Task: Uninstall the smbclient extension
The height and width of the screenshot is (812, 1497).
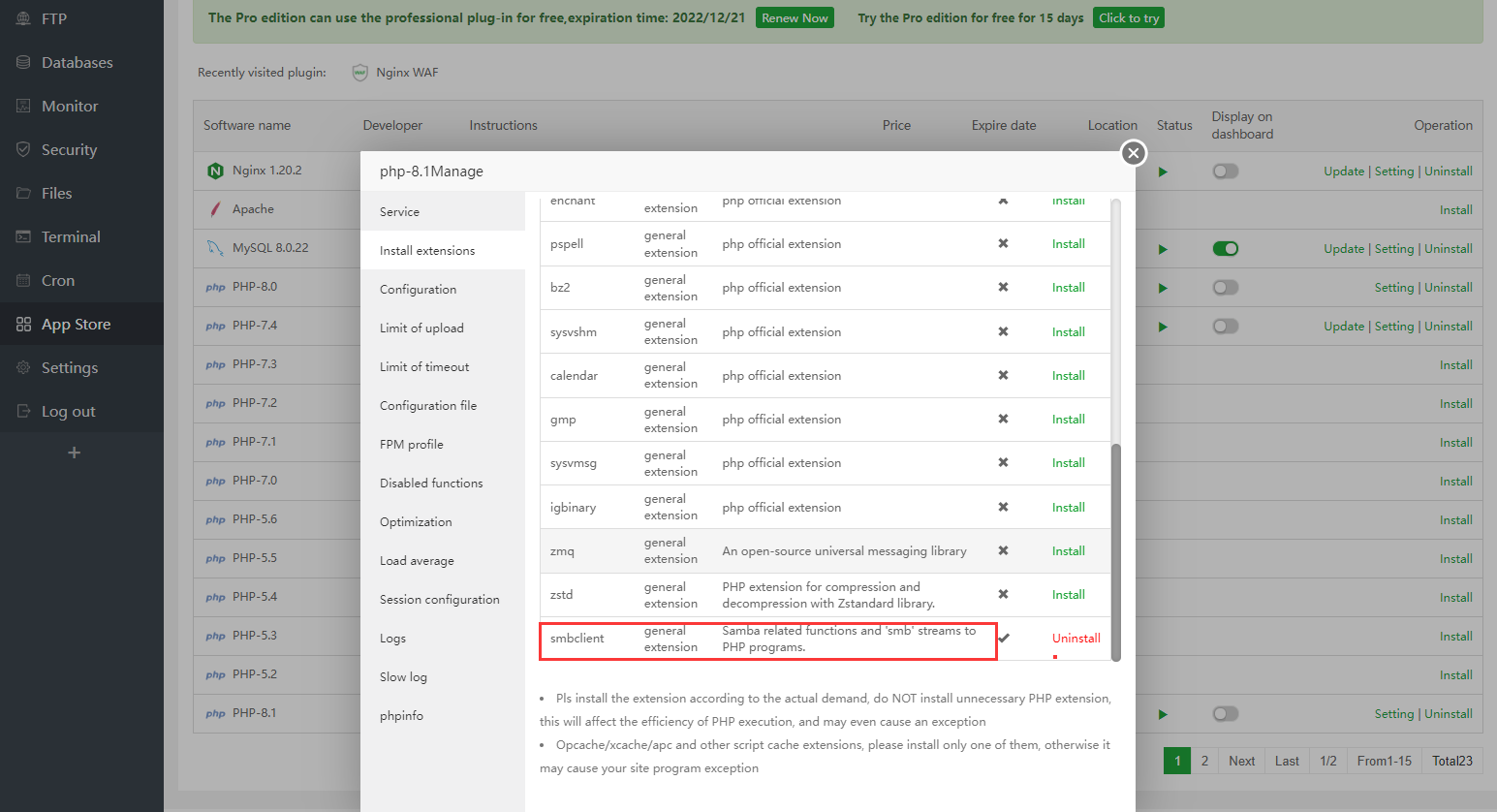Action: click(x=1076, y=639)
